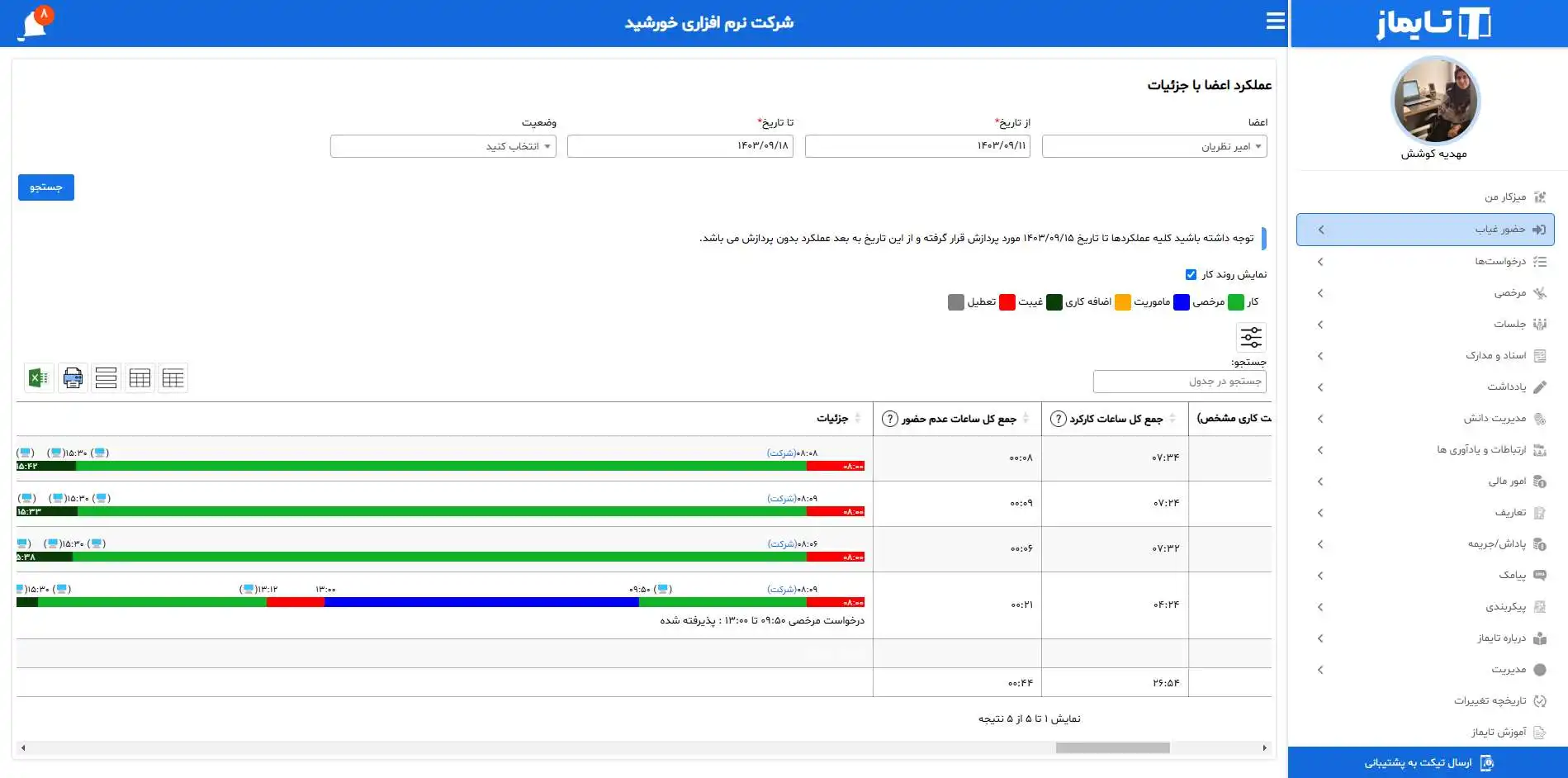Print the performance table
Image resolution: width=1568 pixels, height=778 pixels.
tap(73, 378)
